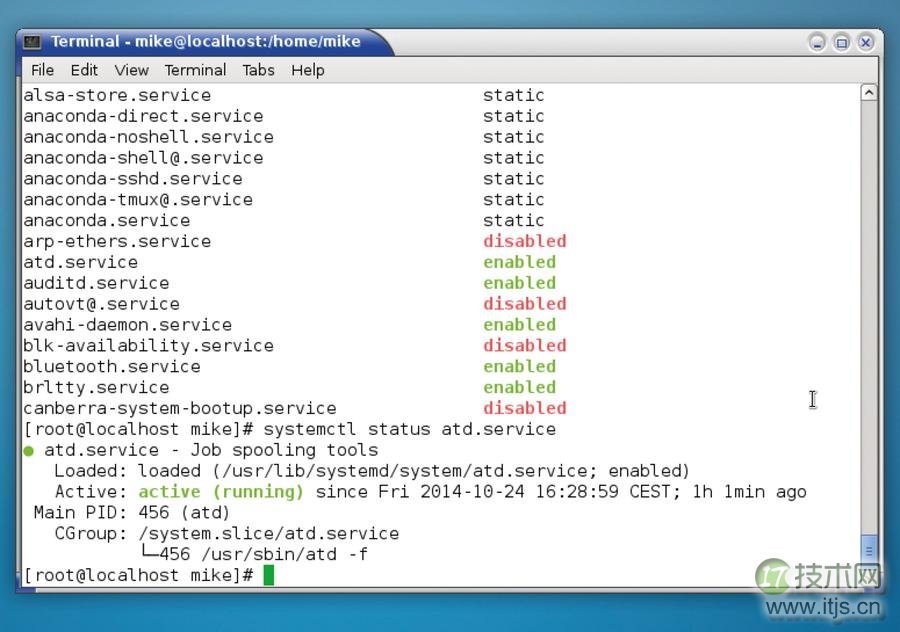The image size is (900, 632).
Task: Click the 2014-10-24 16:28:59 timestamp
Action: pos(519,492)
